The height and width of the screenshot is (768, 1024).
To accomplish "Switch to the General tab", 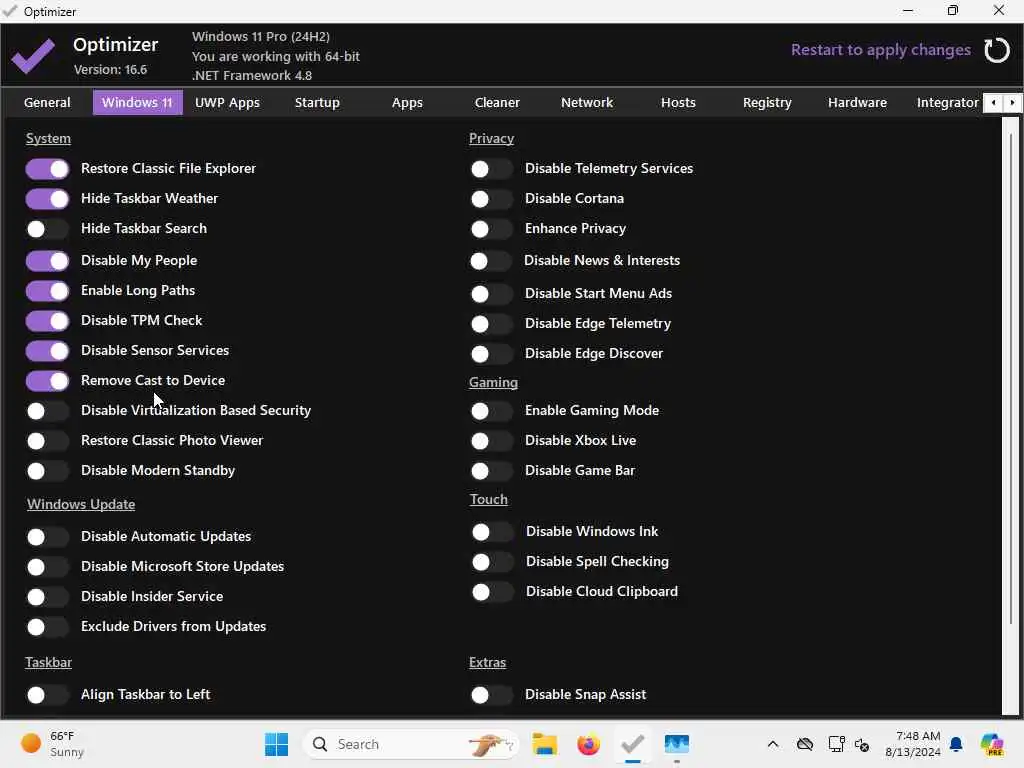I will pyautogui.click(x=47, y=103).
